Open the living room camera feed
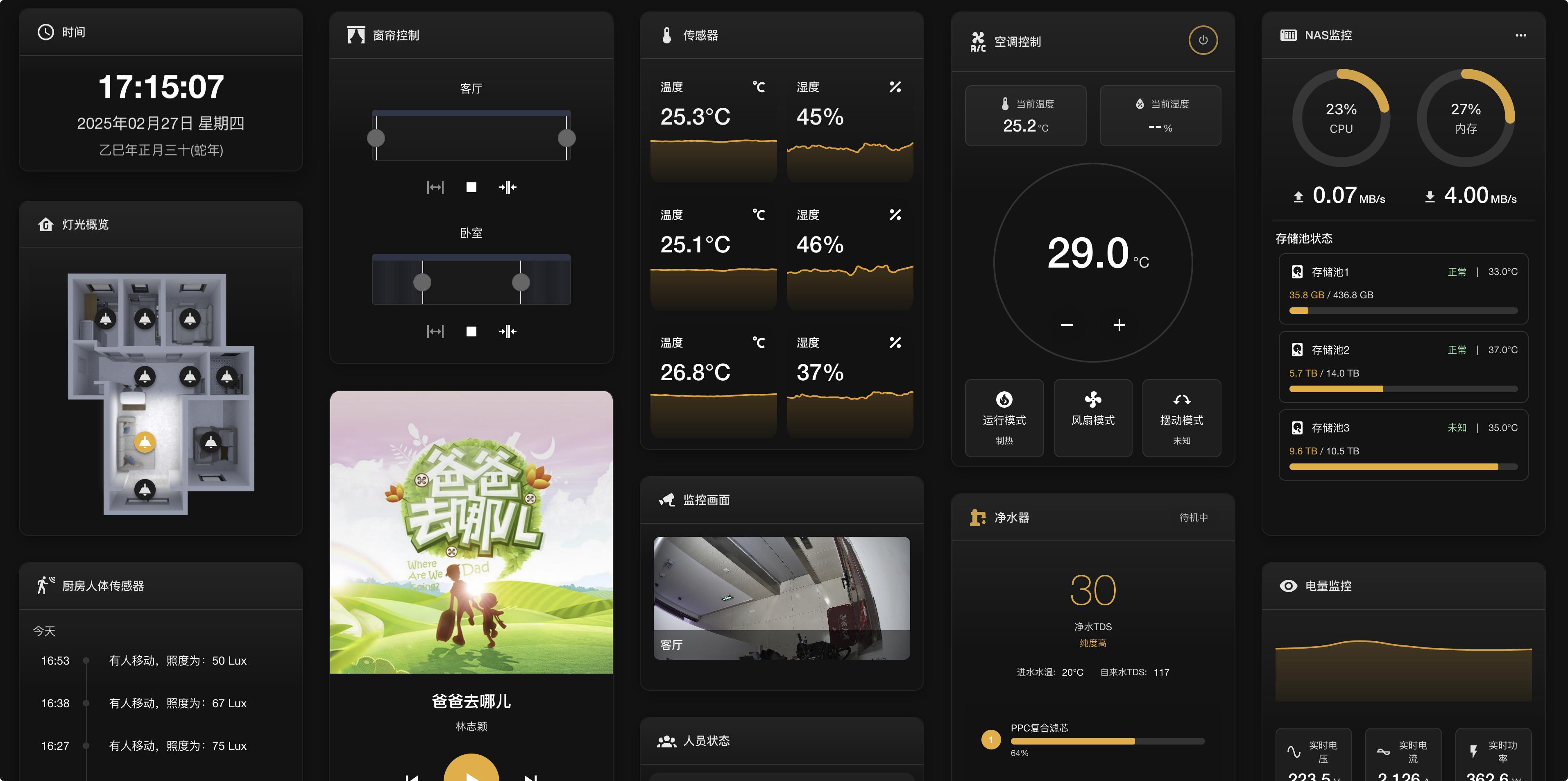Image resolution: width=1568 pixels, height=781 pixels. tap(782, 598)
